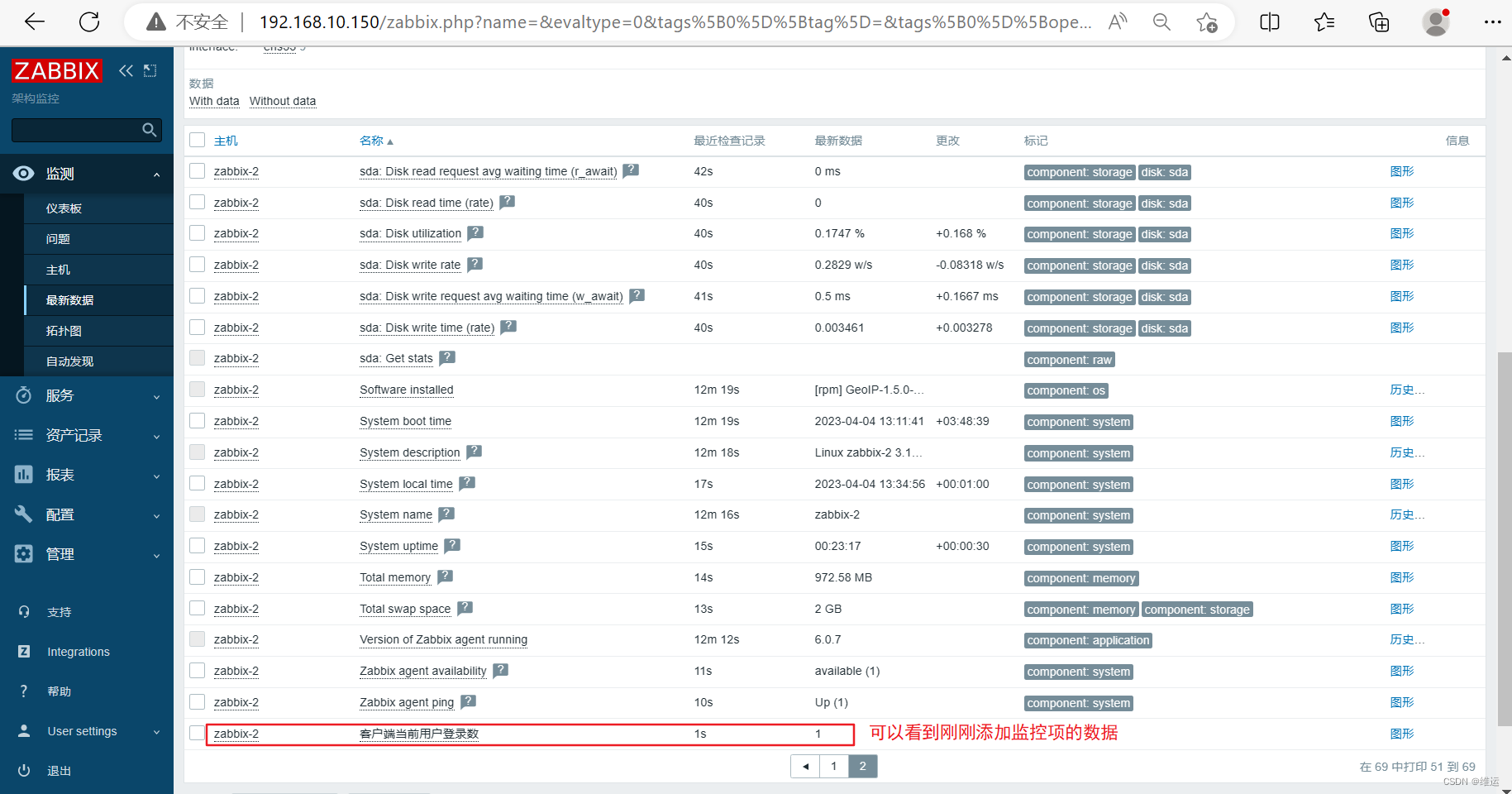
Task: Open the read aloud icon in address bar
Action: (1118, 22)
